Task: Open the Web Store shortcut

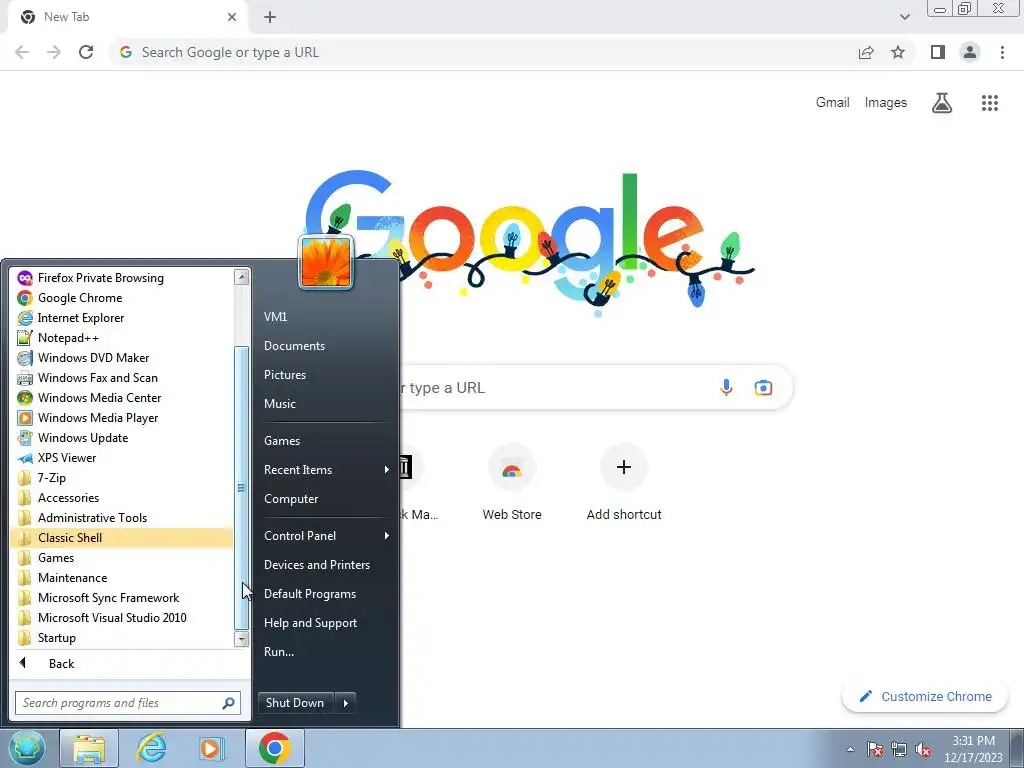Action: pyautogui.click(x=512, y=483)
